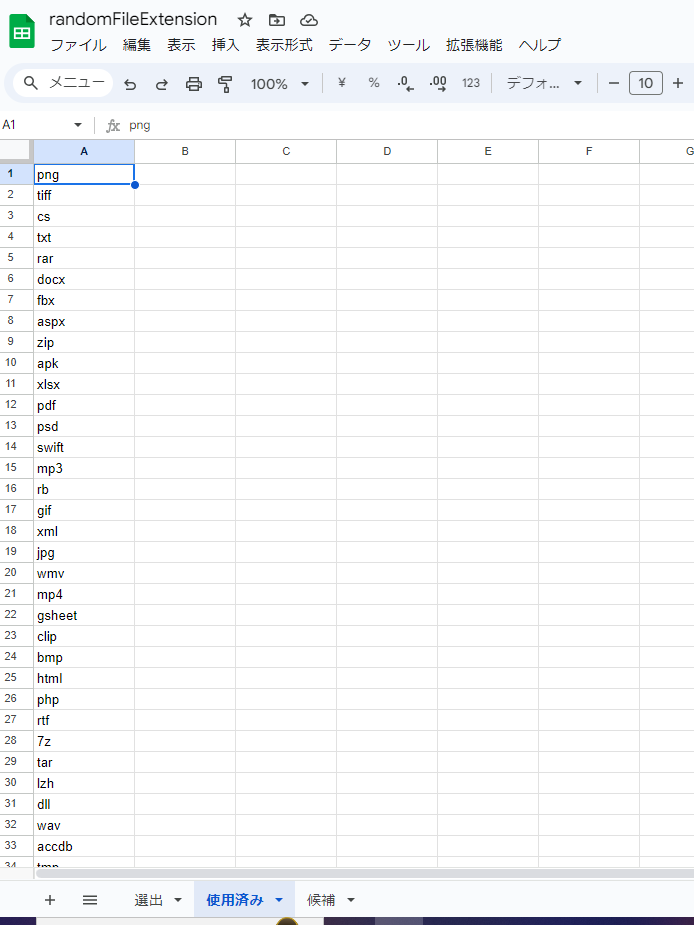Select row 25 header
Image resolution: width=694 pixels, height=925 pixels.
click(x=17, y=678)
